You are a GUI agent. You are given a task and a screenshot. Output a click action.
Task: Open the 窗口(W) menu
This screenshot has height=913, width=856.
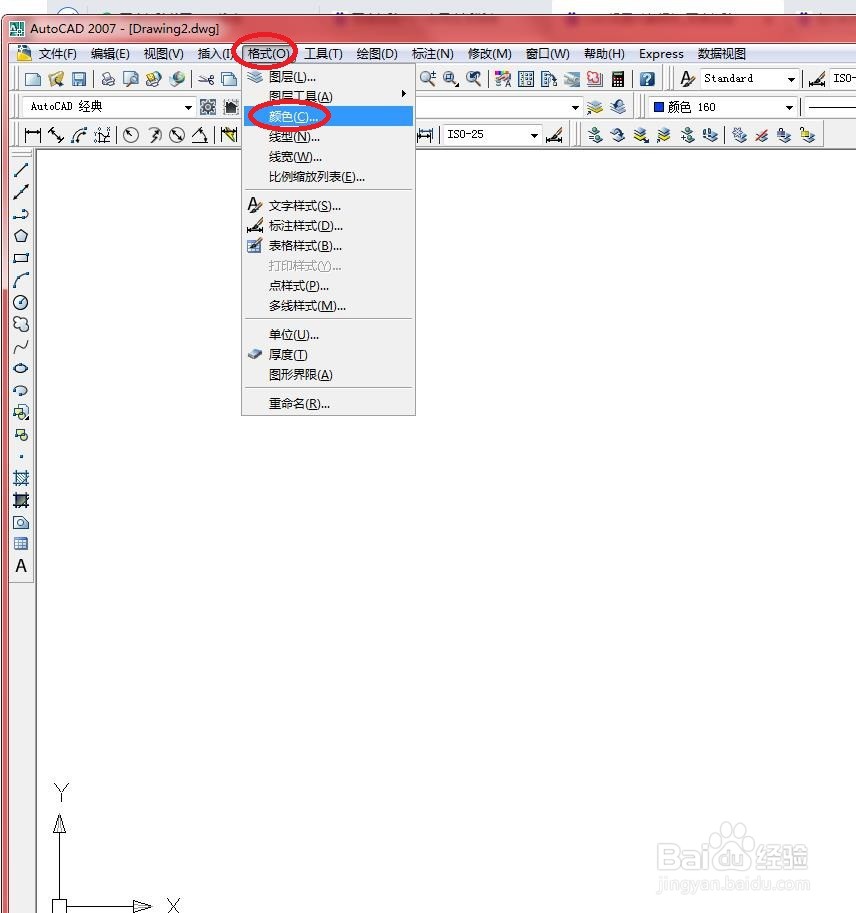tap(547, 54)
